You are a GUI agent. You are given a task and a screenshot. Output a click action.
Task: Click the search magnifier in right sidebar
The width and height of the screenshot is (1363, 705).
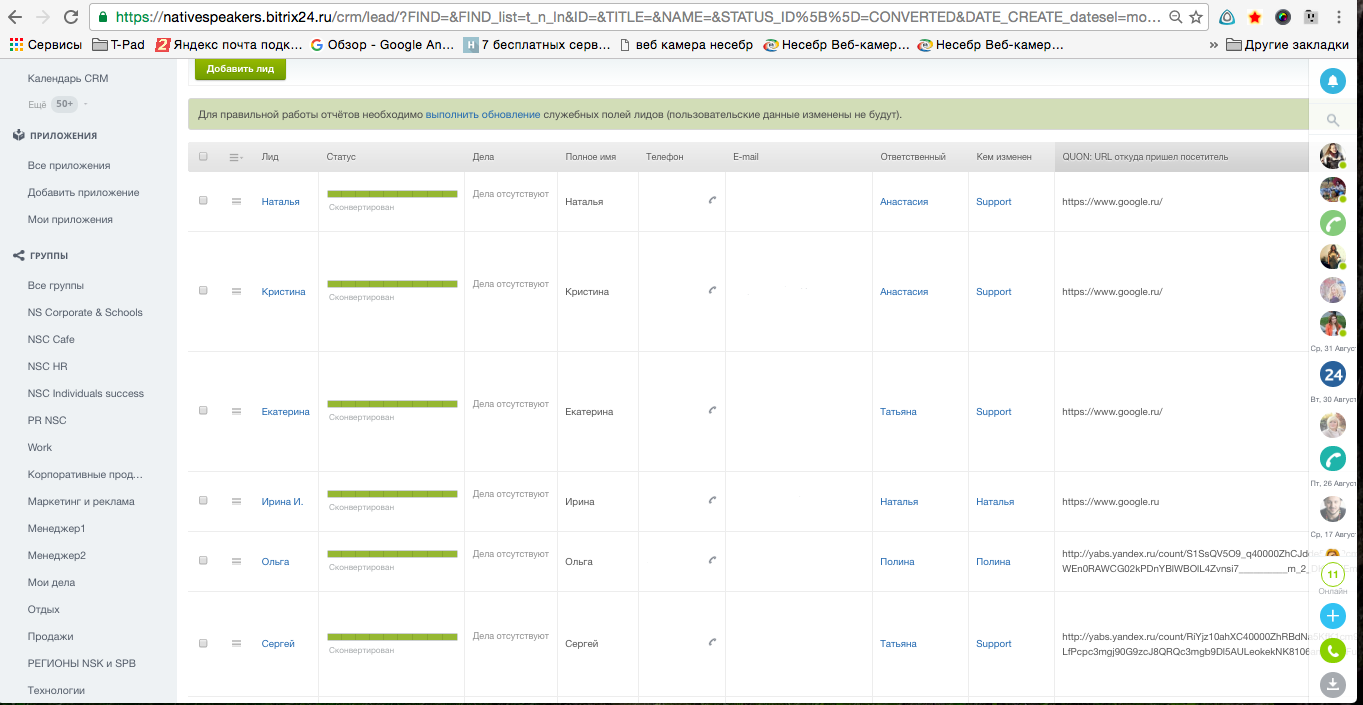pyautogui.click(x=1332, y=120)
